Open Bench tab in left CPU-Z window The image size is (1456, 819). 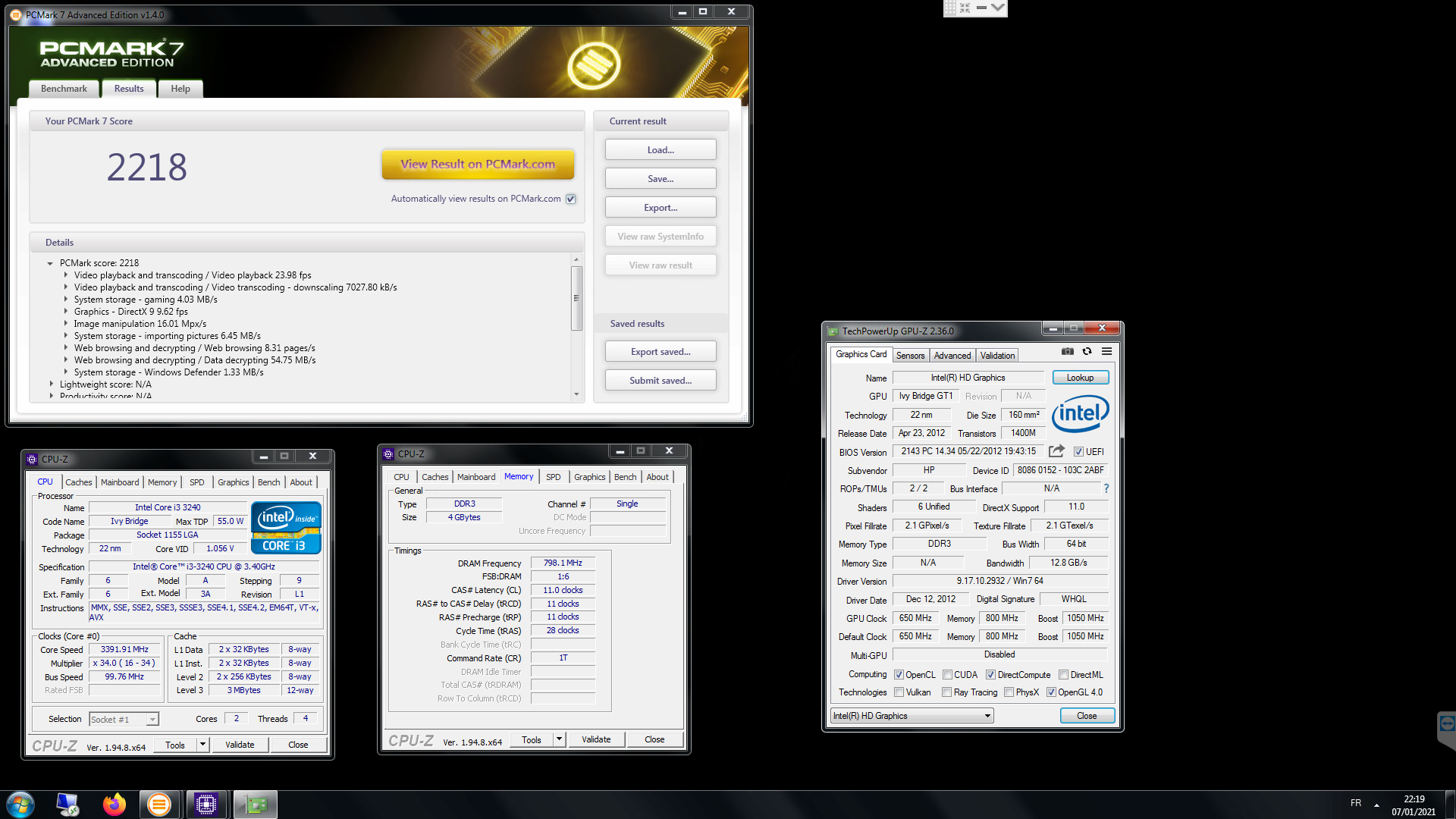(268, 482)
